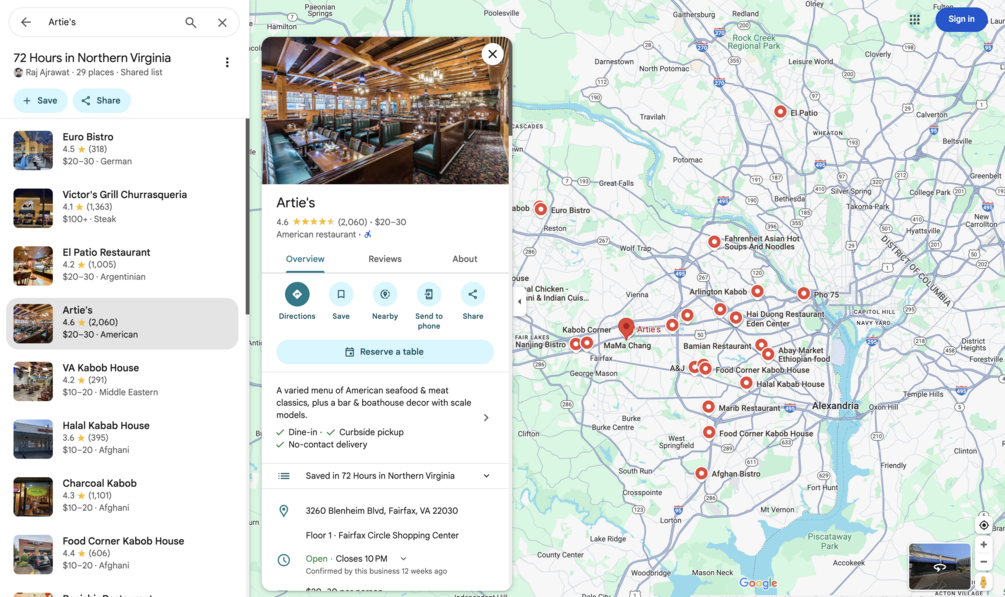The width and height of the screenshot is (1005, 597).
Task: Click the Hai Duong Restaurant map pin
Action: pos(736,317)
